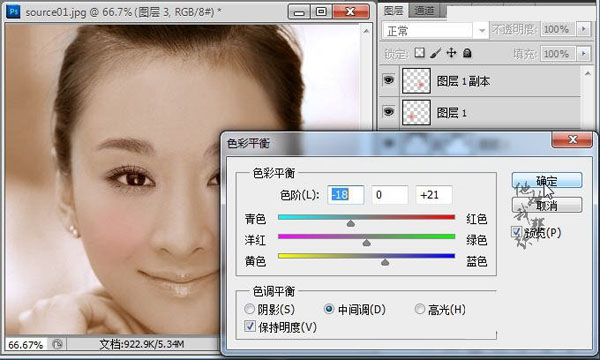Open the blend mode 正常 dropdown

(x=482, y=30)
